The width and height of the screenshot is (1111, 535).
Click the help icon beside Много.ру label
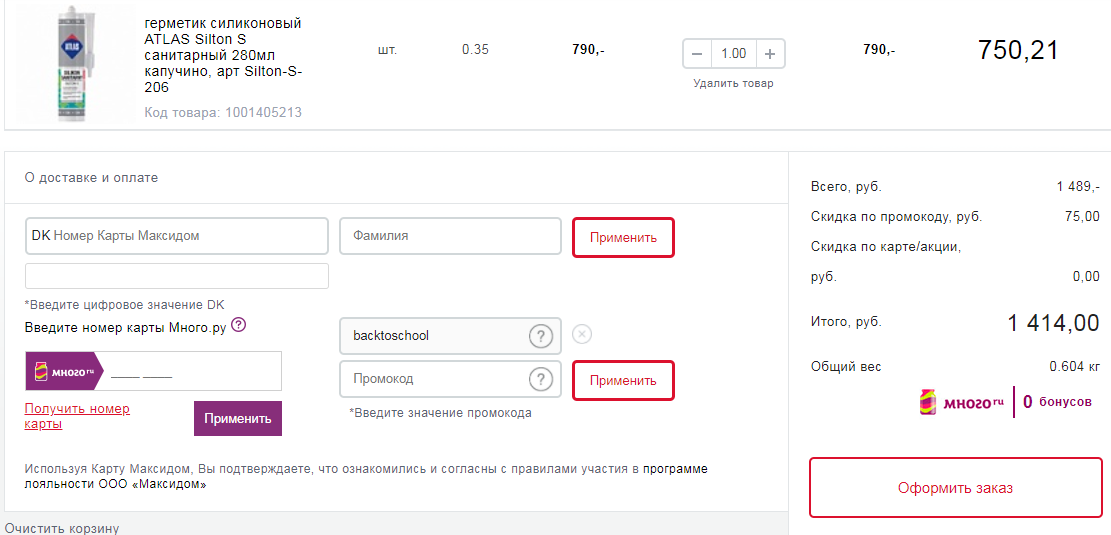[238, 325]
